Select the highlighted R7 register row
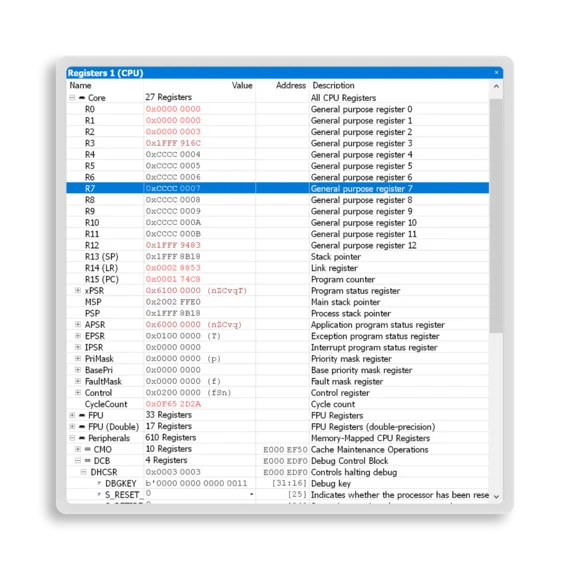570x570 pixels. [x=278, y=188]
